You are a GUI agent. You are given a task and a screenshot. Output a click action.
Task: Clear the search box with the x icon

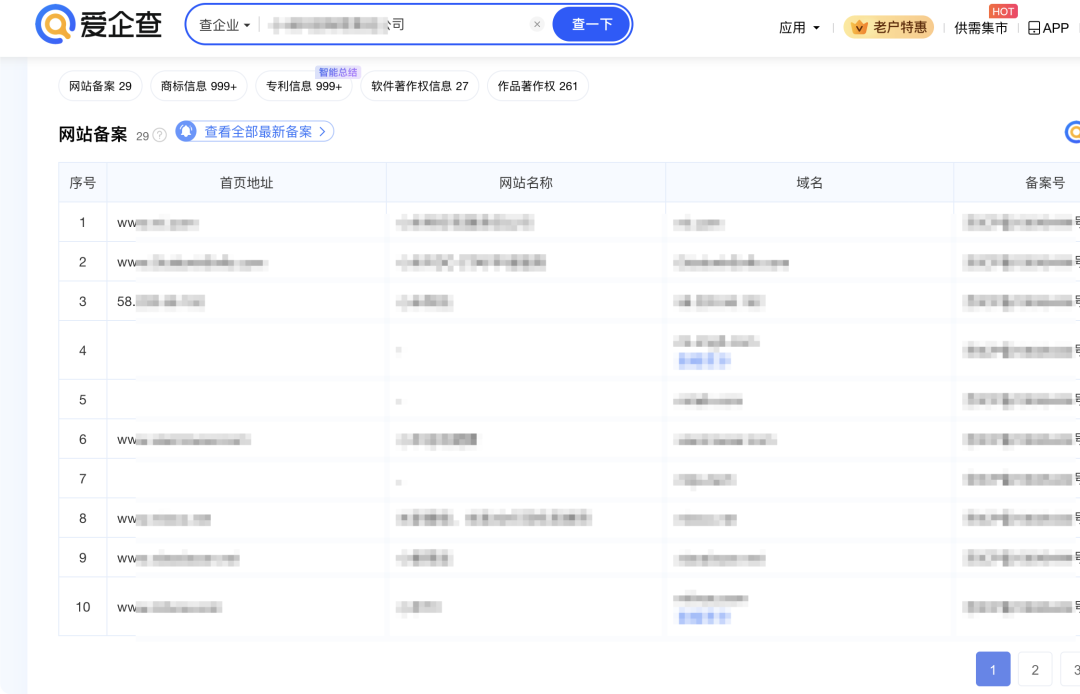coord(537,24)
